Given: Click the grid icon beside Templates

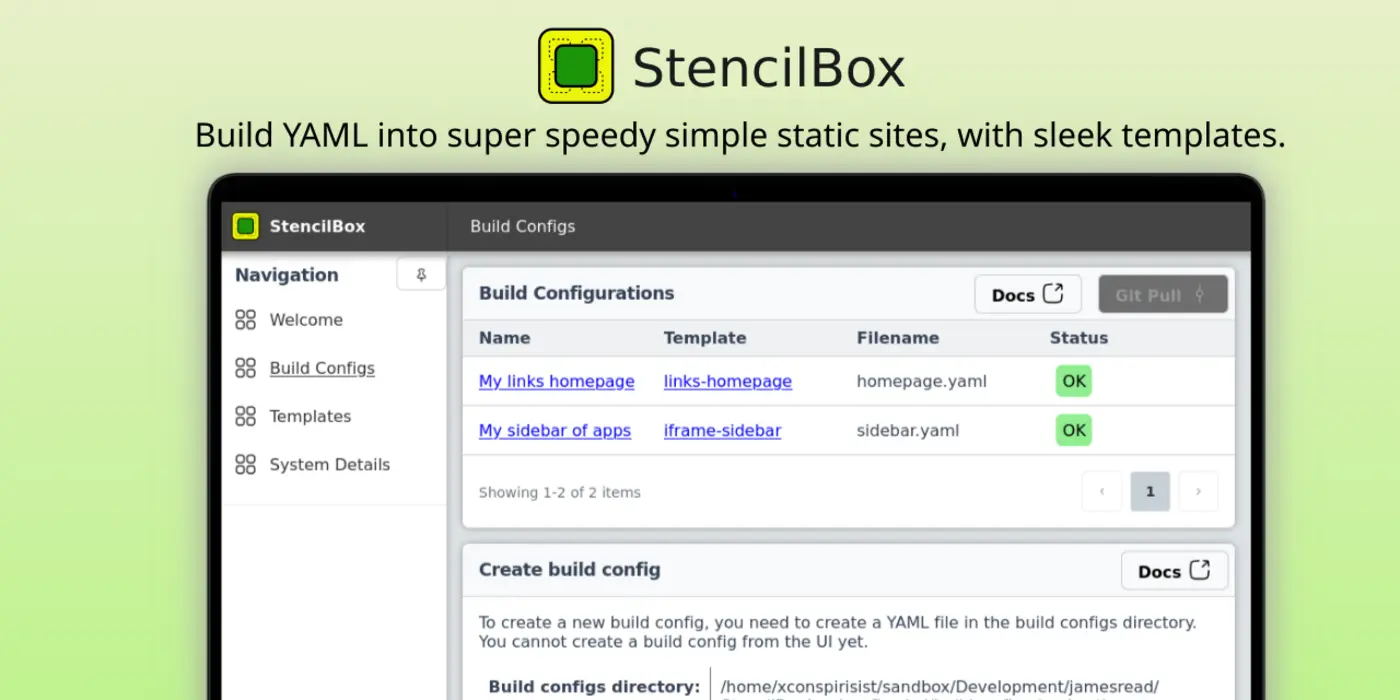Looking at the screenshot, I should tap(245, 416).
